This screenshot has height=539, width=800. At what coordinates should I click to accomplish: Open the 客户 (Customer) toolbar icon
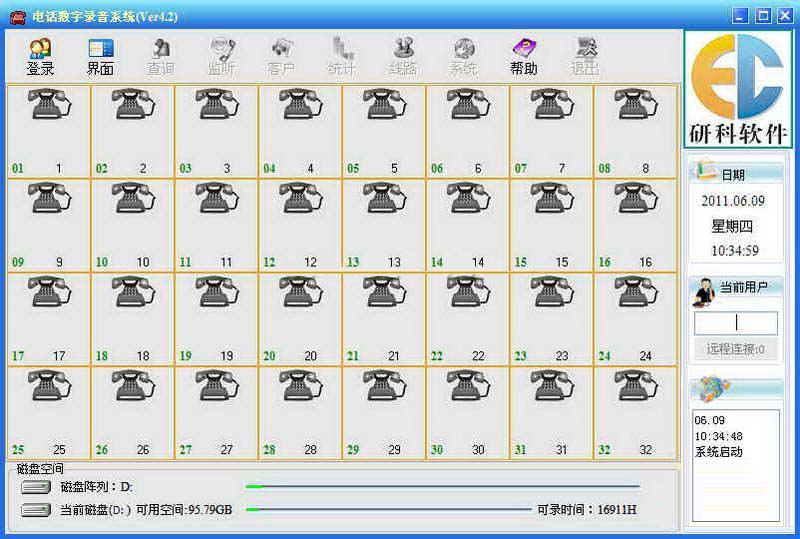tap(282, 57)
